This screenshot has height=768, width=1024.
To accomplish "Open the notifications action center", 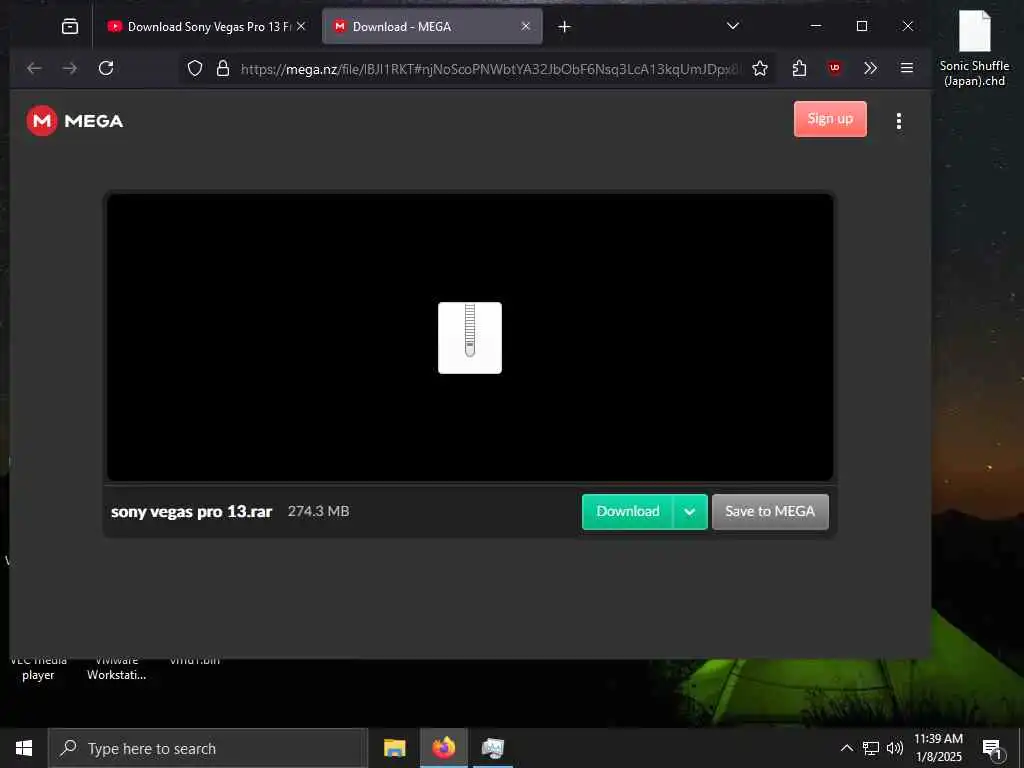I will (993, 748).
